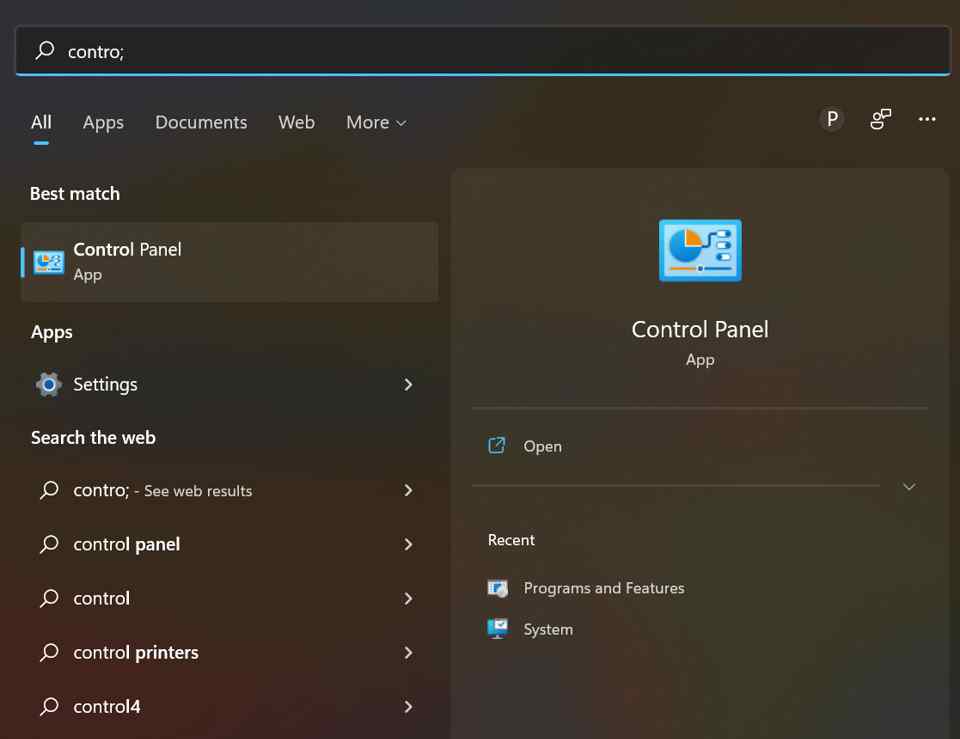The height and width of the screenshot is (739, 960).
Task: Click the Settings gear icon
Action: [x=48, y=385]
